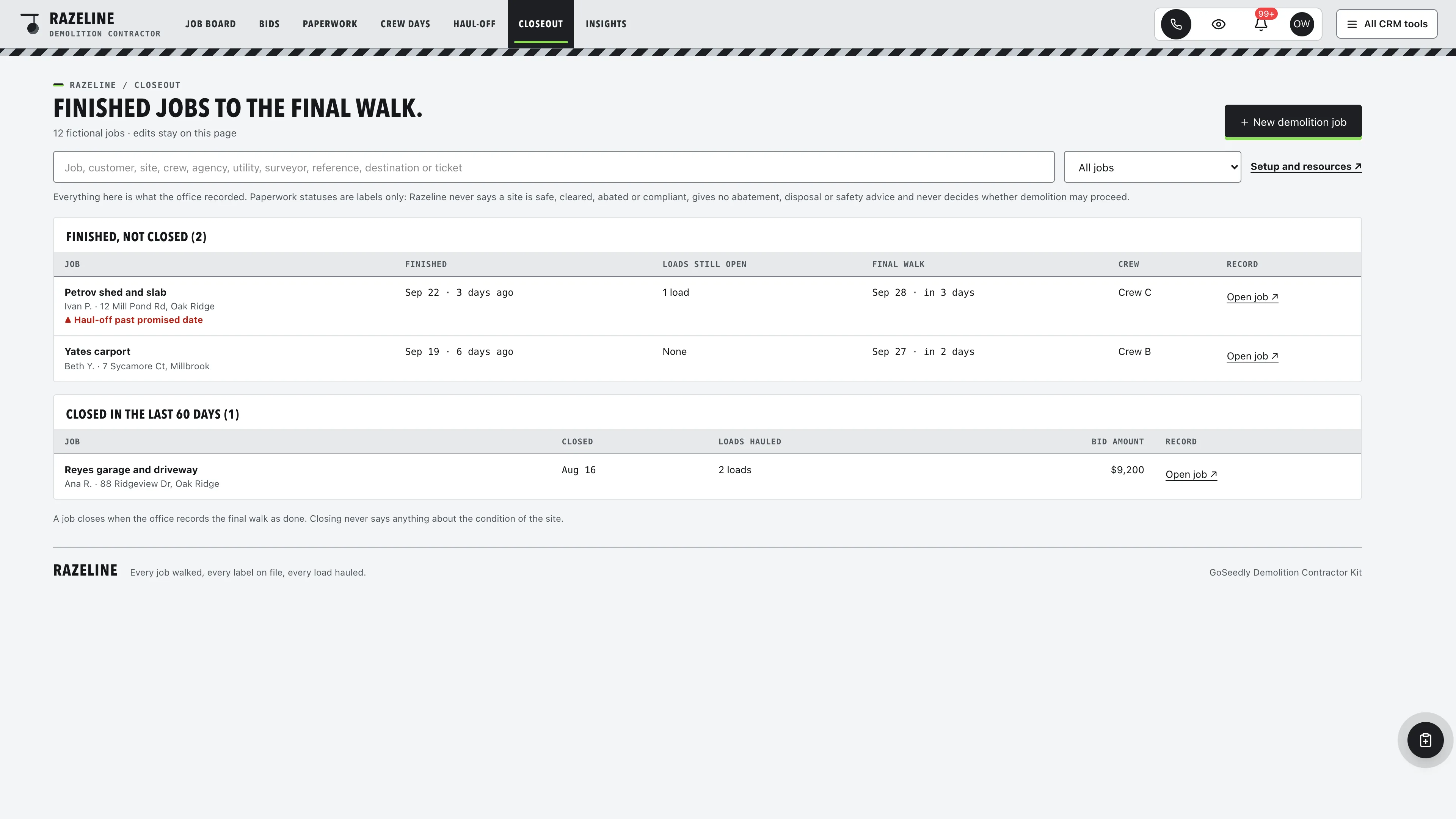
Task: Open the phone call icon button
Action: tap(1176, 24)
